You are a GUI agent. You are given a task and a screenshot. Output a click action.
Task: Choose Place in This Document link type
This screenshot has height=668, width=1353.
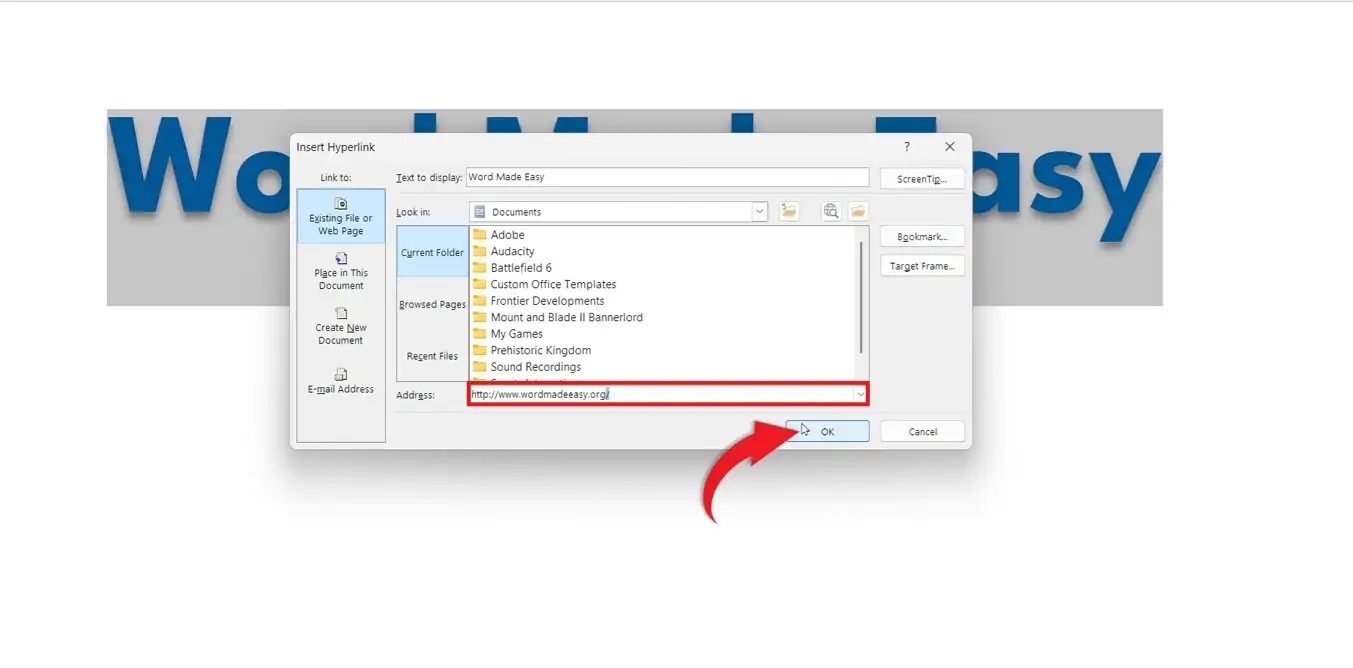pos(341,271)
